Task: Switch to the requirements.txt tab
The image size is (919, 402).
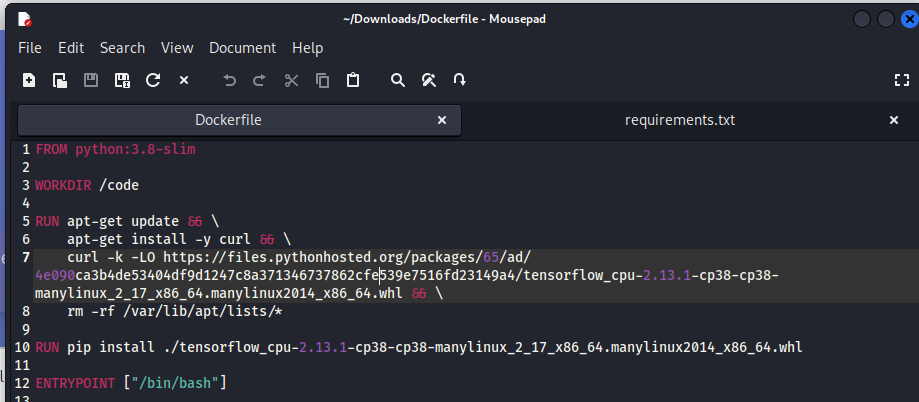Action: point(679,120)
